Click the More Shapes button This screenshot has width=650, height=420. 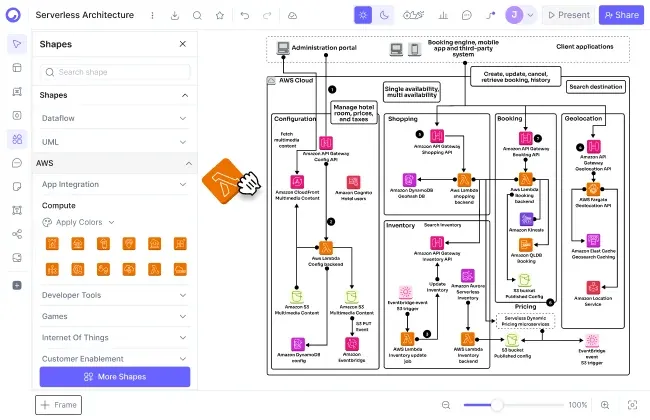tap(115, 377)
